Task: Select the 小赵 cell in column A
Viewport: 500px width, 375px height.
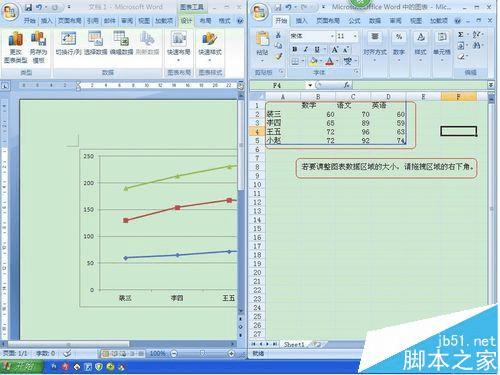Action: click(282, 141)
